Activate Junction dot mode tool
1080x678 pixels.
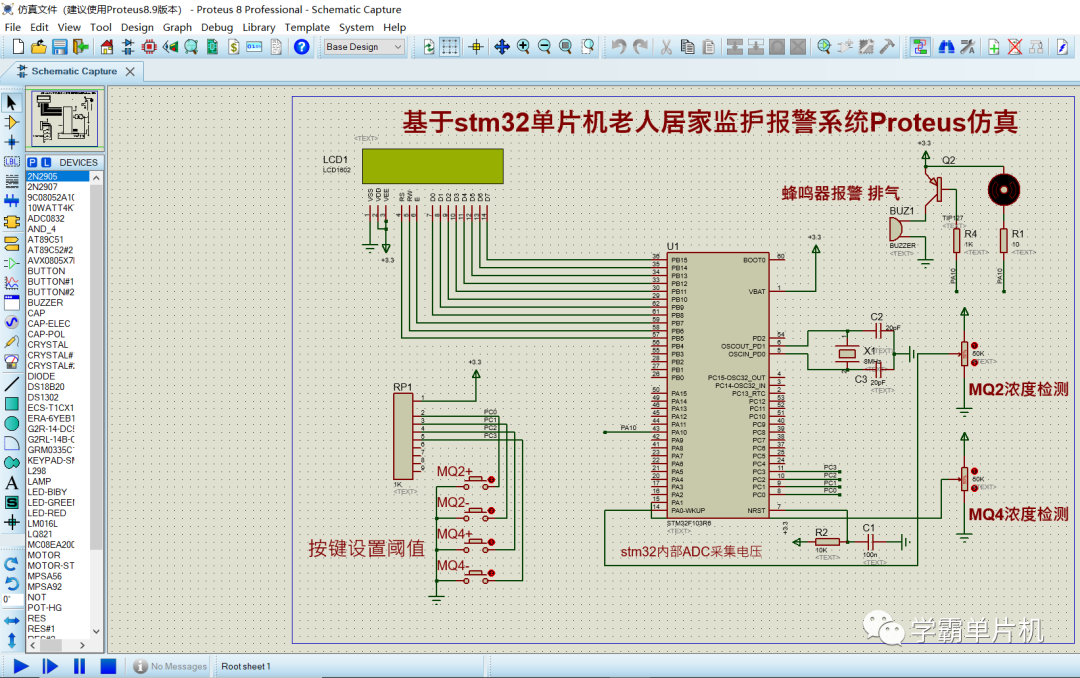click(12, 142)
